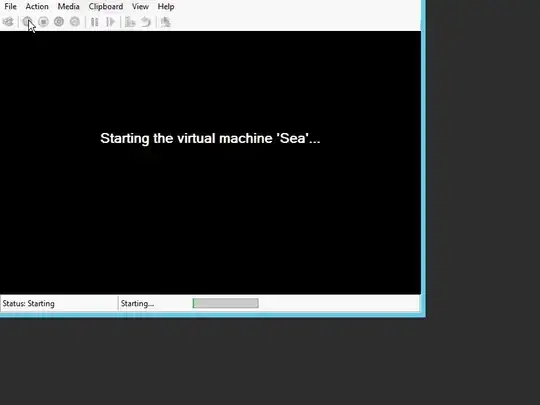Screen dimensions: 540x405
Task: Click the Ctrl+Alt+Delete toolbar icon
Action: pos(8,22)
